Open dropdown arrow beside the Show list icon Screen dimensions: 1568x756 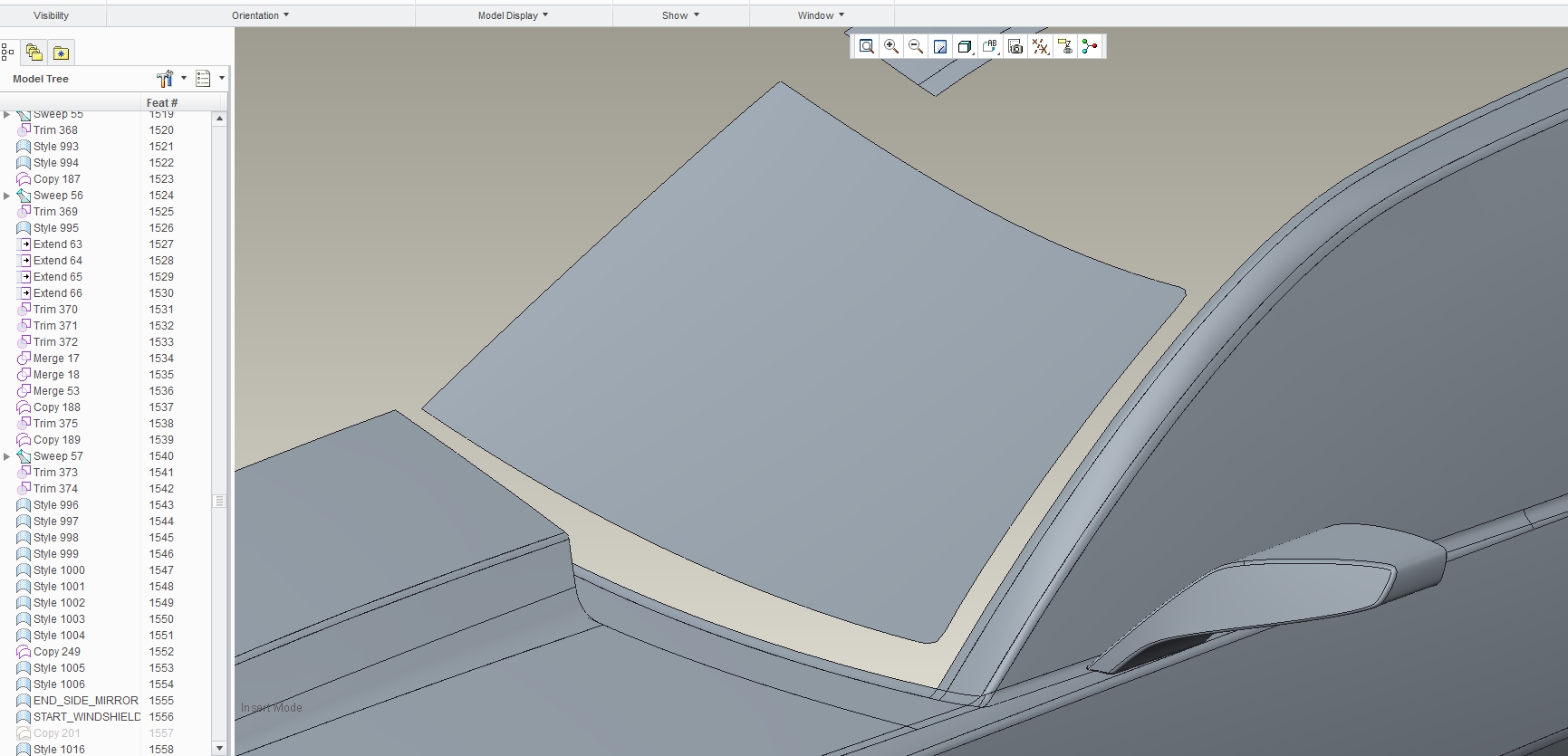click(221, 79)
